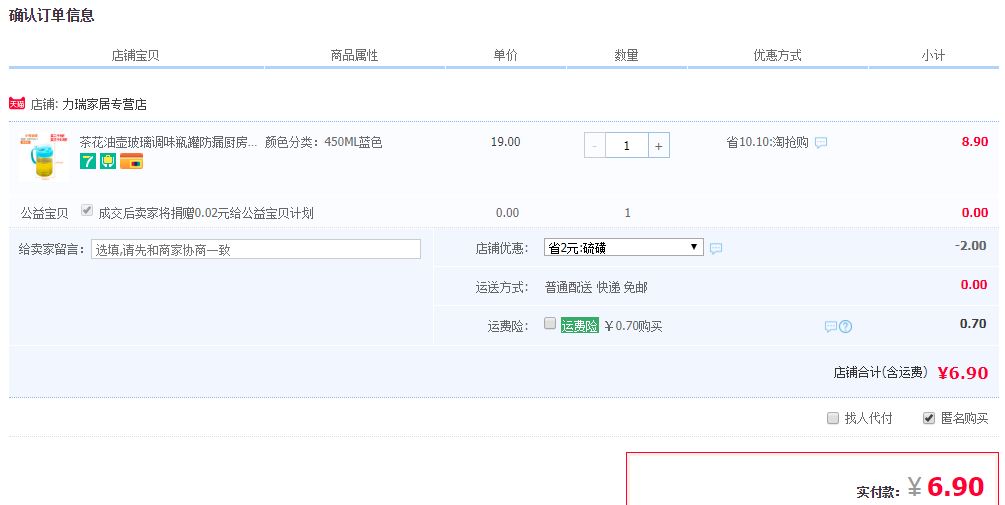Viewport: 1005px width, 505px height.
Task: Open the 店铺优惠 省2元 dropdown
Action: coord(624,247)
